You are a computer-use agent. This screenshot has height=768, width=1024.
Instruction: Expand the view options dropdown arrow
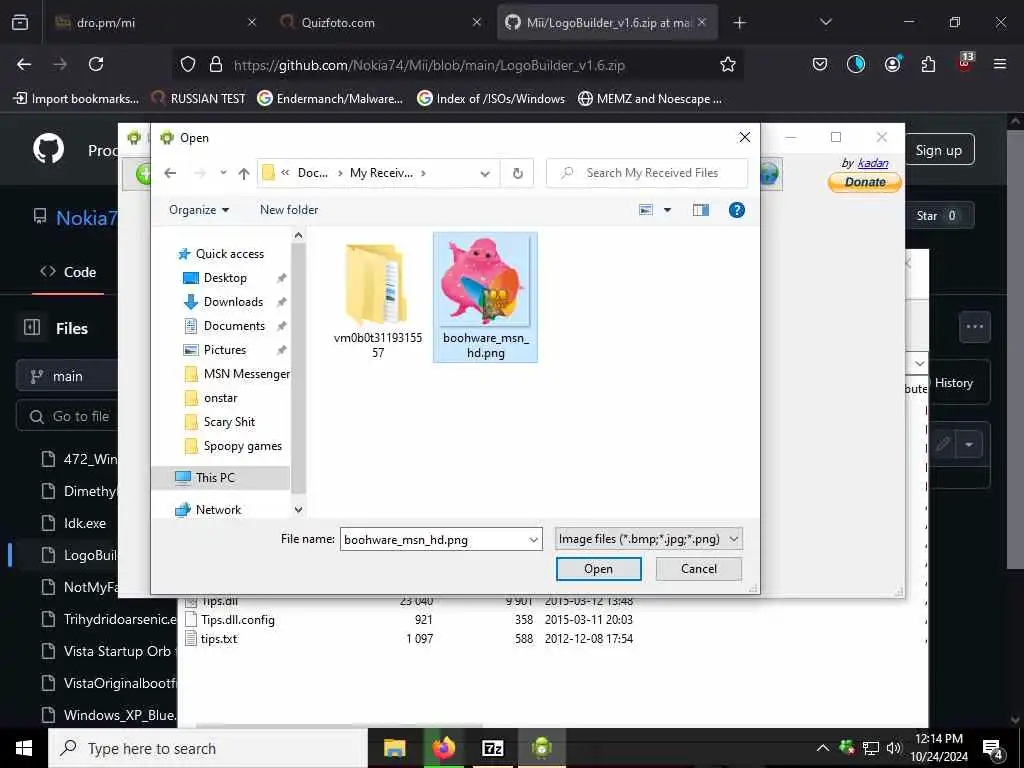coord(667,210)
